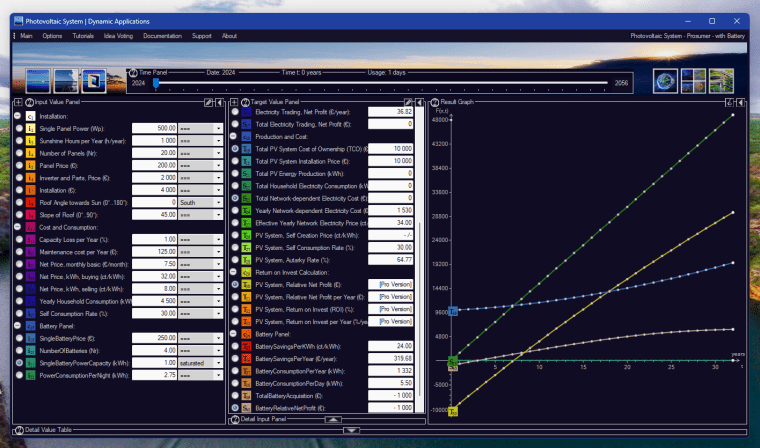Click the Result Graph lock icon
The width and height of the screenshot is (760, 448).
tap(729, 102)
